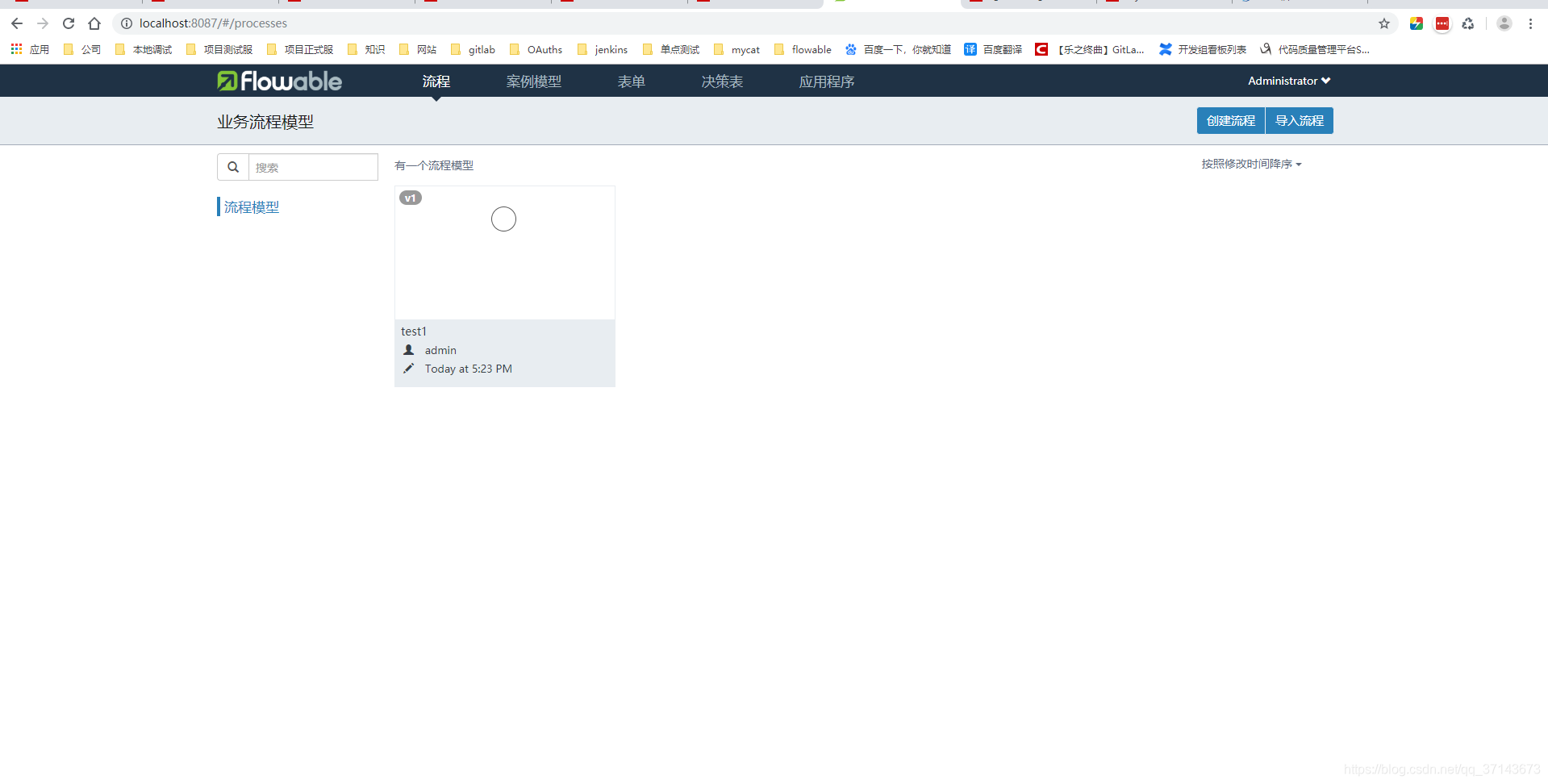
Task: Click the v1 version badge on test1
Action: tap(411, 198)
